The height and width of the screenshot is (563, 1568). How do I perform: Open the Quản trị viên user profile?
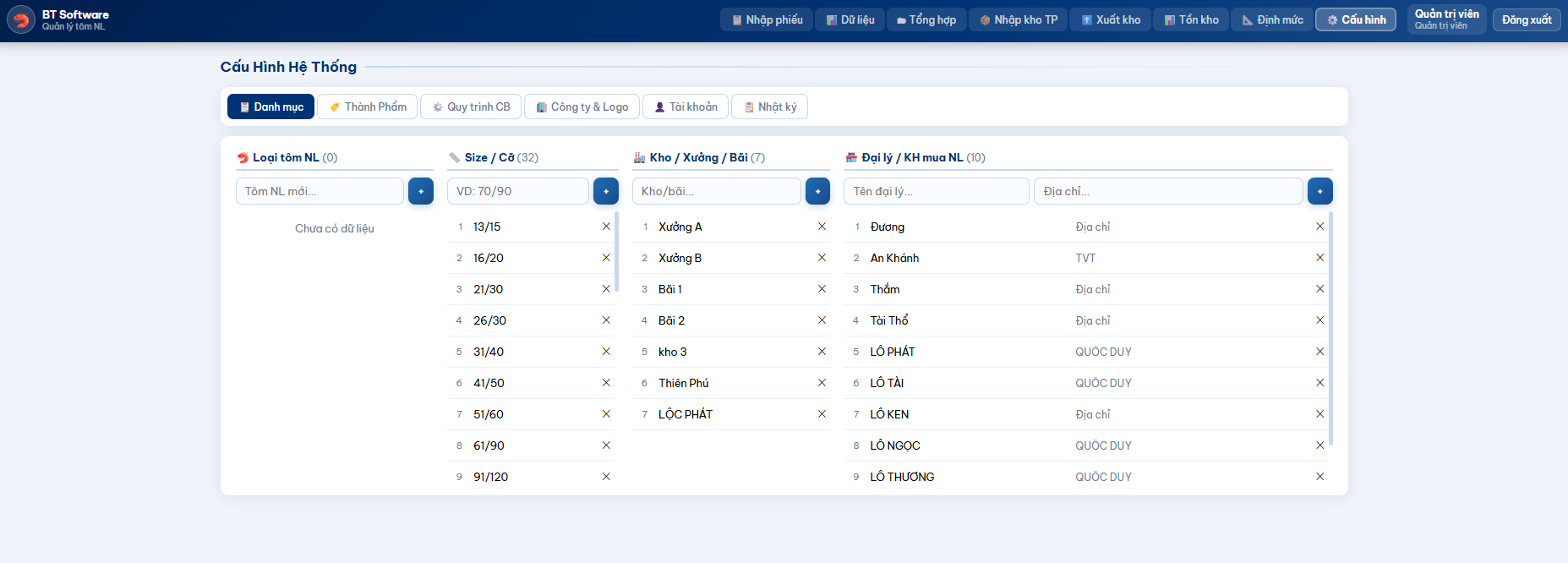(1446, 19)
